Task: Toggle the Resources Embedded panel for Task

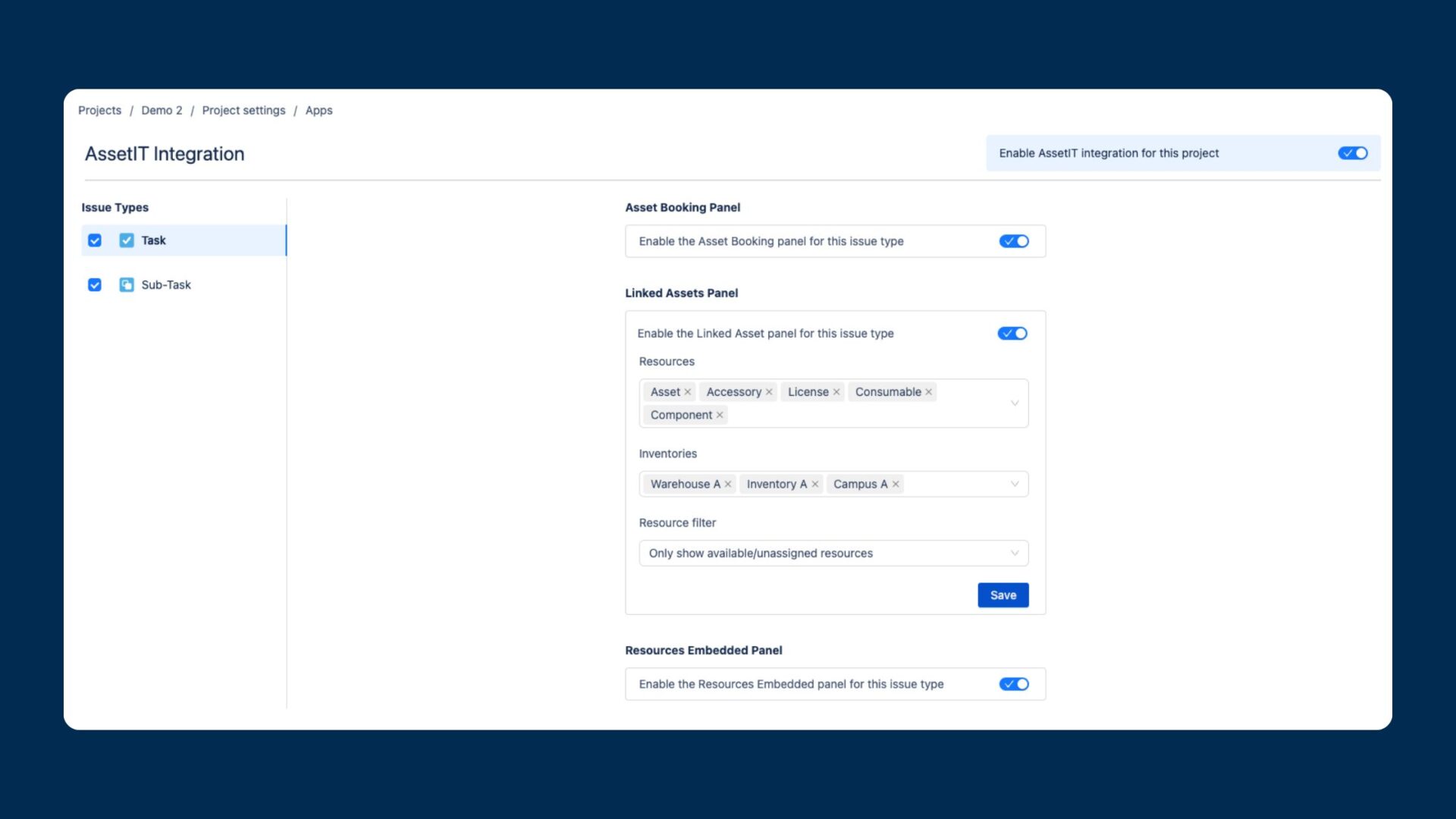Action: click(1014, 684)
